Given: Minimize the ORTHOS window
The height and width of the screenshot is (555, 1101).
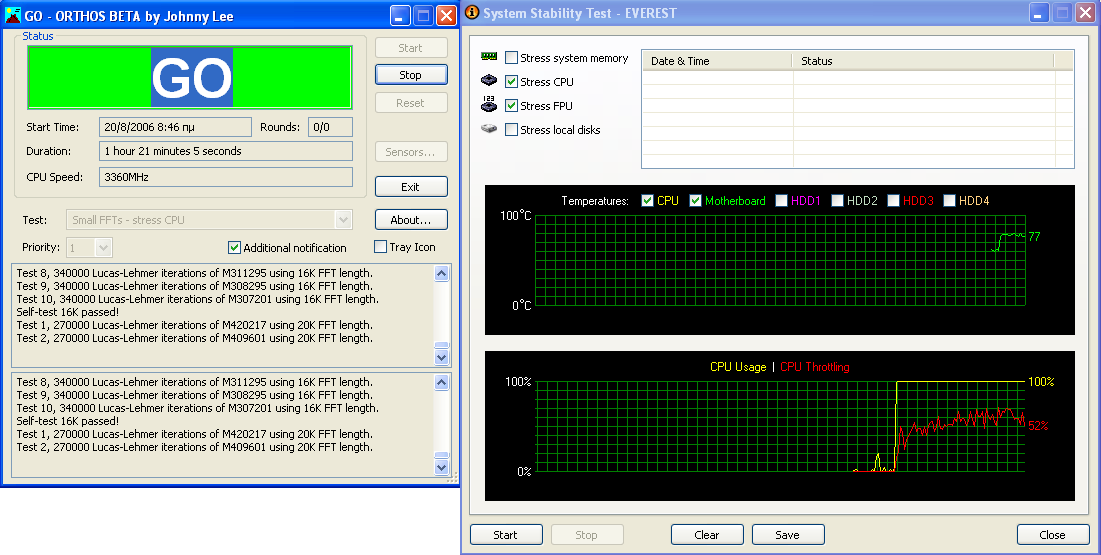Looking at the screenshot, I should (x=400, y=15).
